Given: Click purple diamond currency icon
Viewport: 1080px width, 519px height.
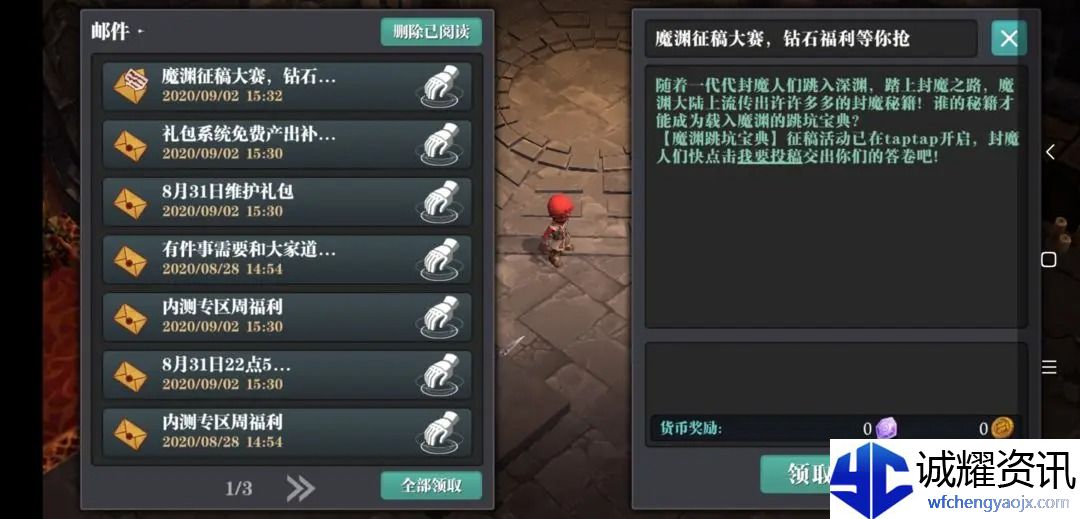Looking at the screenshot, I should 886,428.
